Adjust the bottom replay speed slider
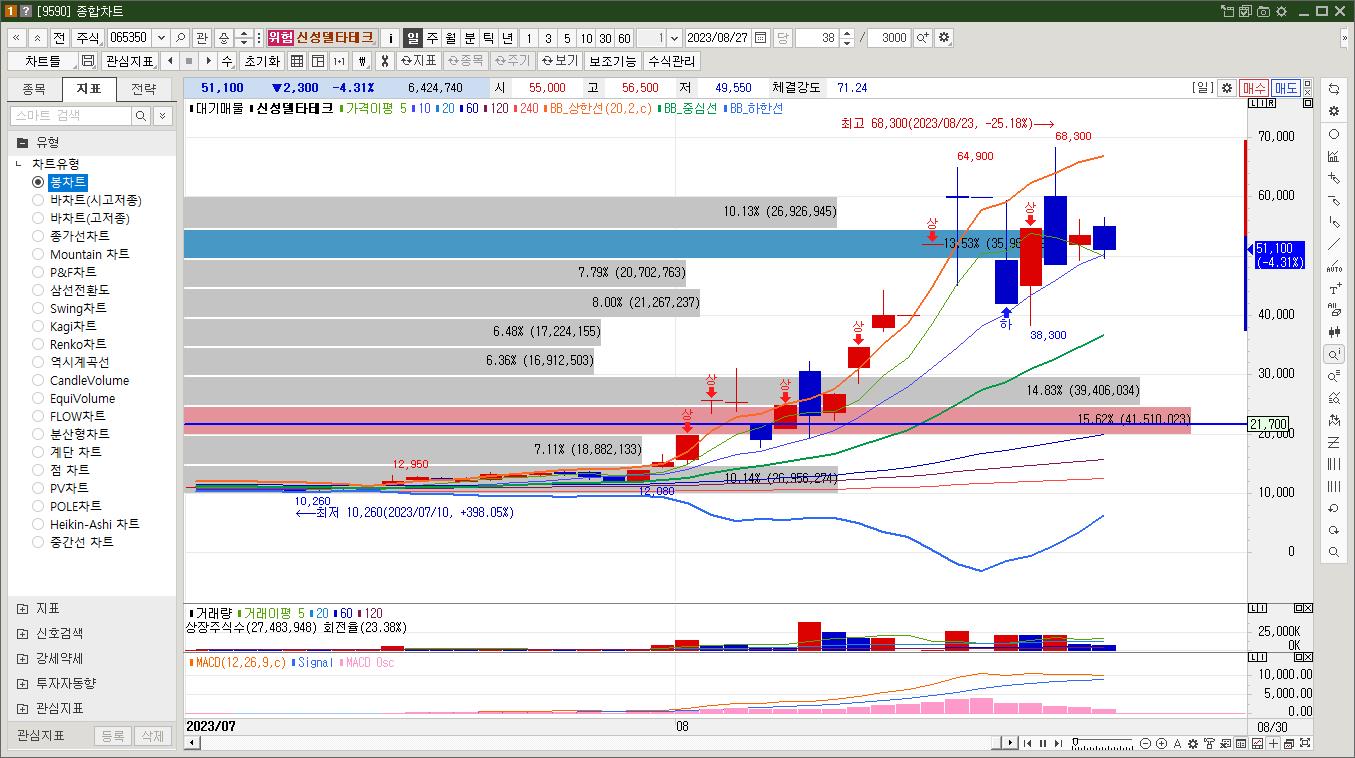This screenshot has height=758, width=1355. tap(1102, 743)
